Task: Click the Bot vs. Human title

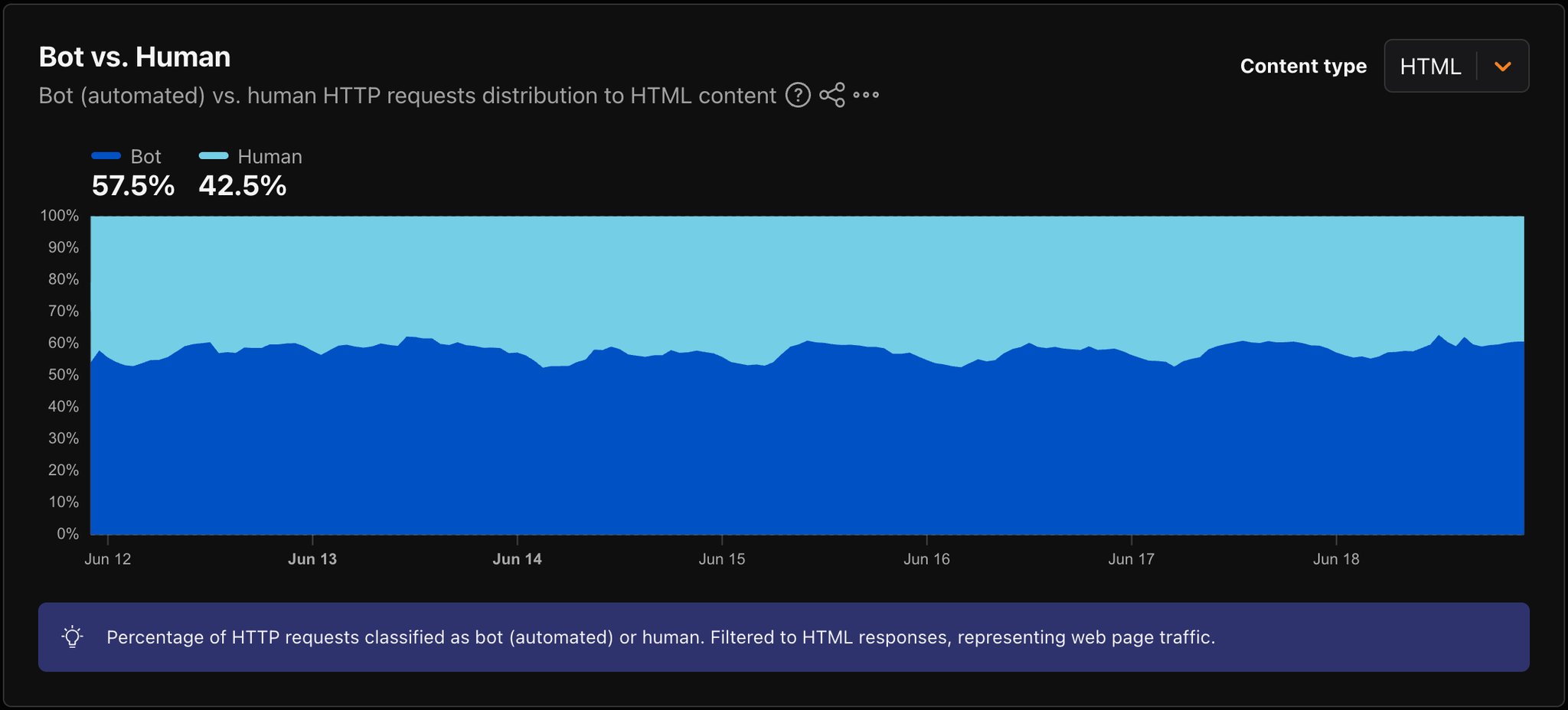Action: (135, 57)
